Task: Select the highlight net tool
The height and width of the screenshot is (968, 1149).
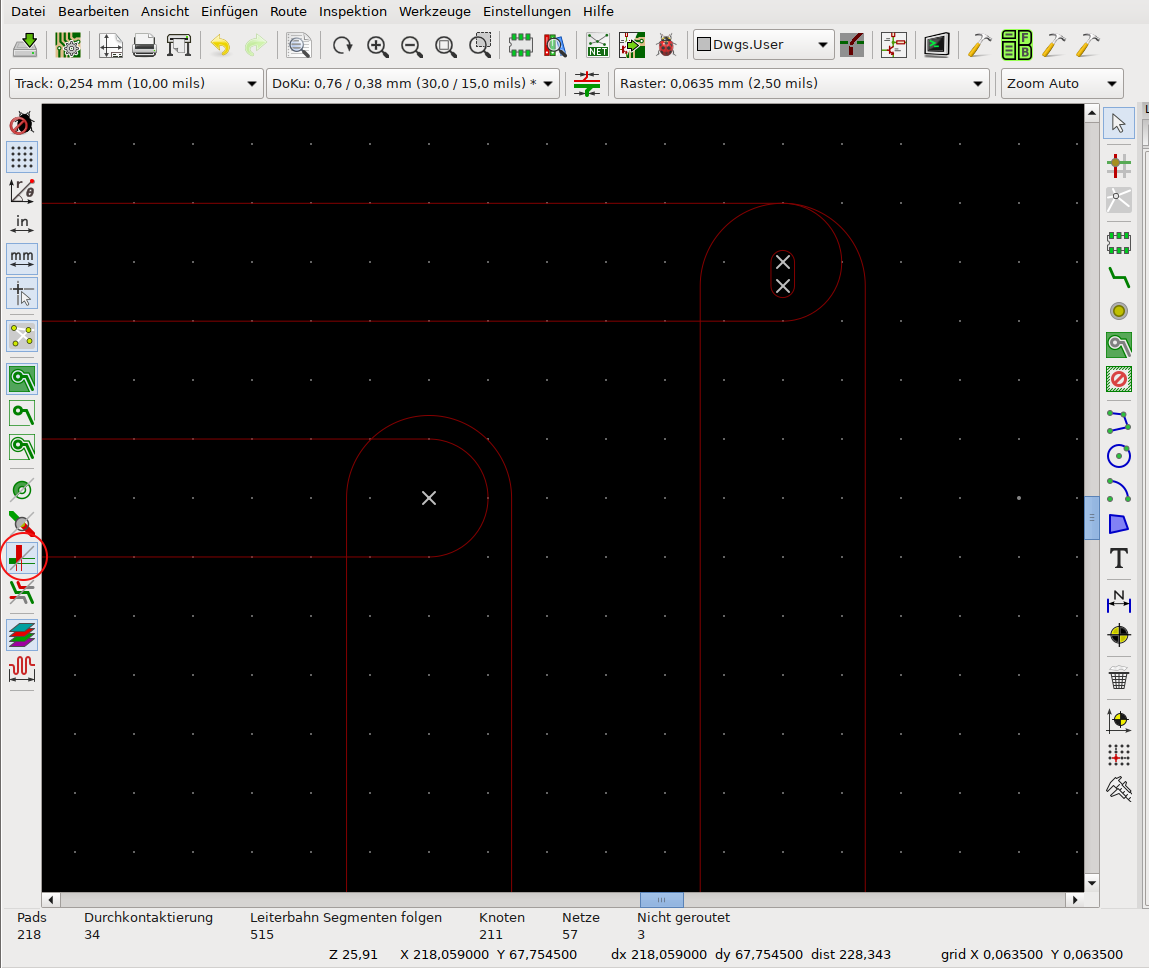Action: tap(1119, 166)
